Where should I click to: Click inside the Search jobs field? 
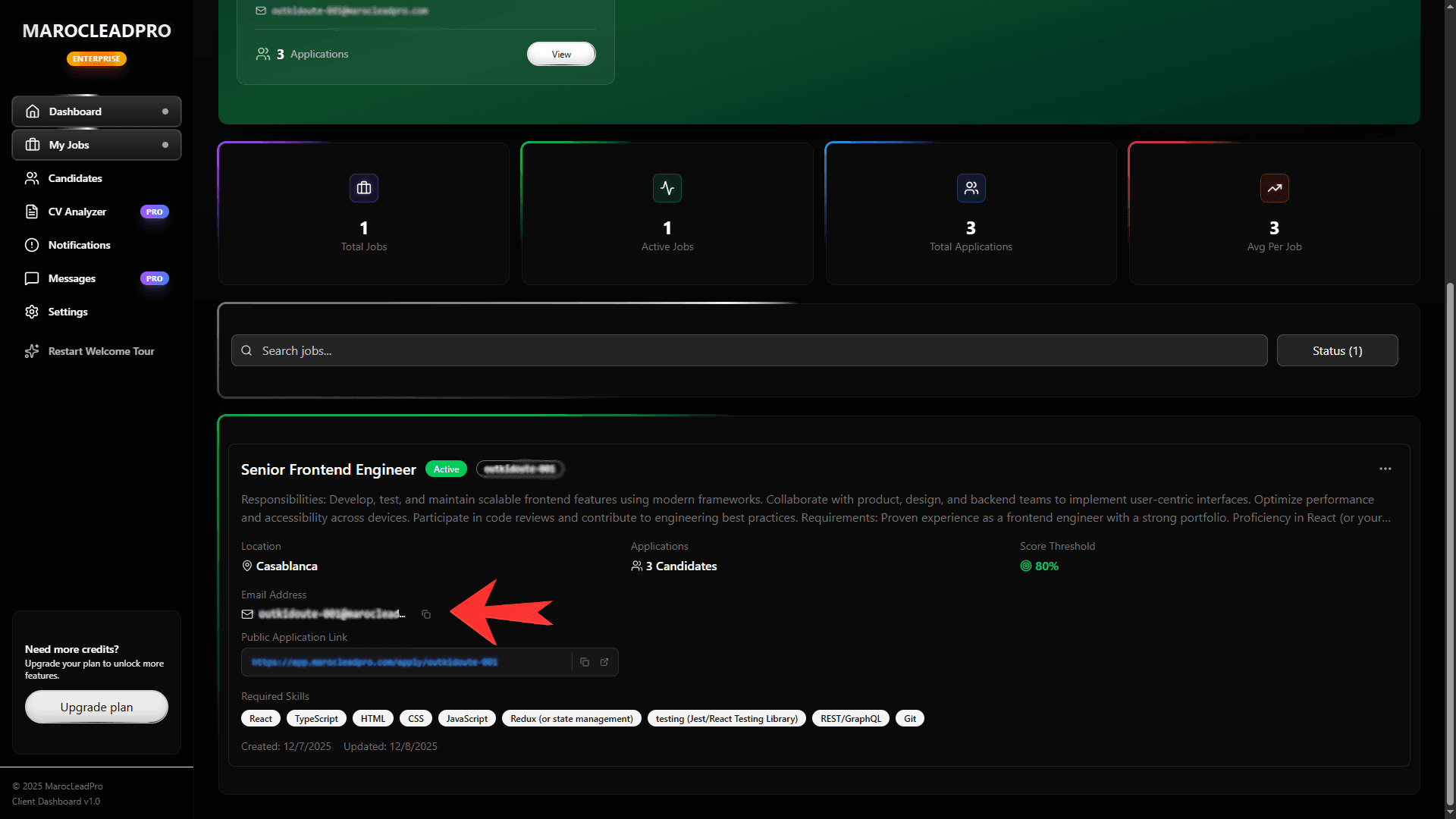[531, 350]
